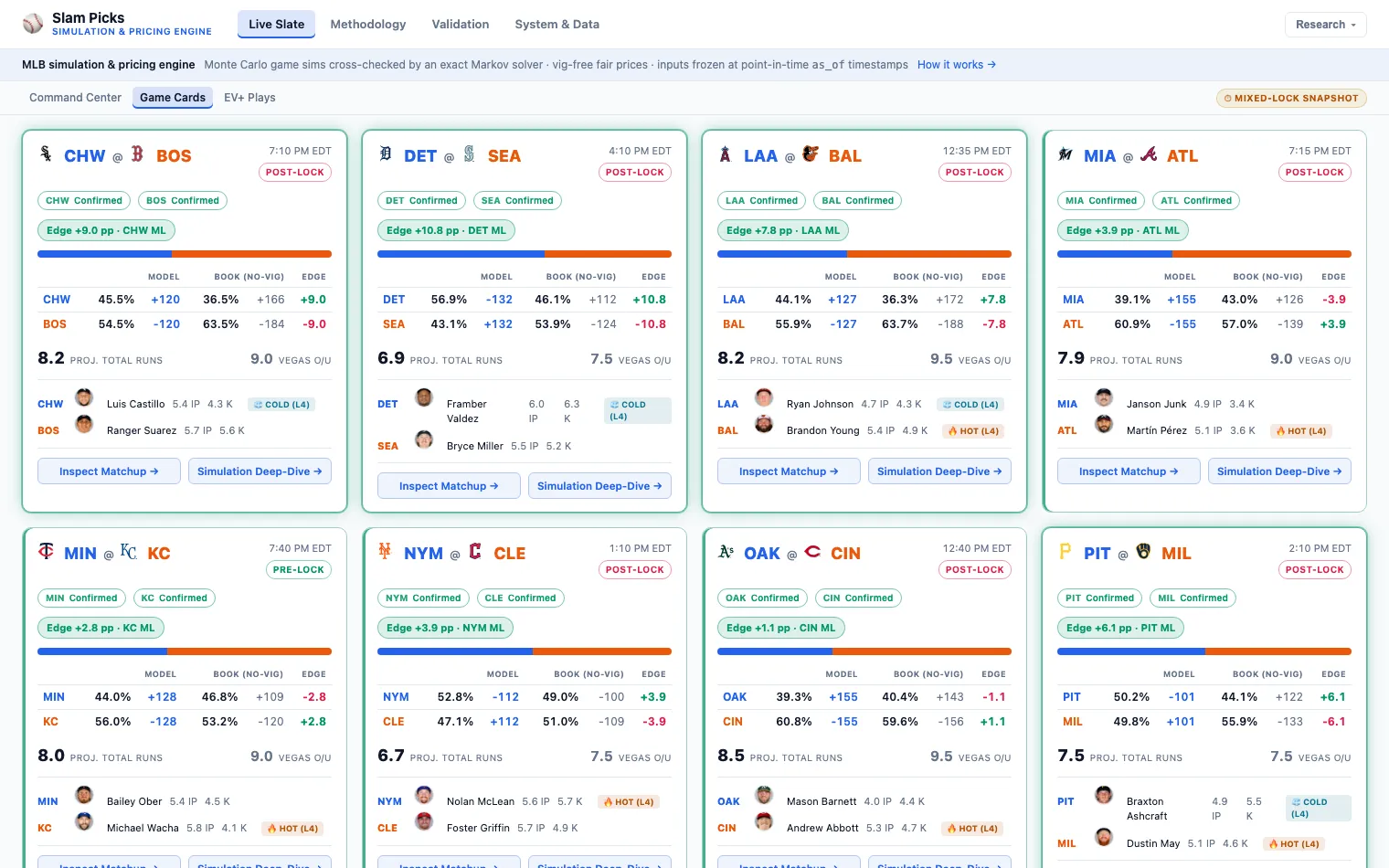Click Nolan McLean's headshot avatar
1389x868 pixels.
[x=424, y=795]
